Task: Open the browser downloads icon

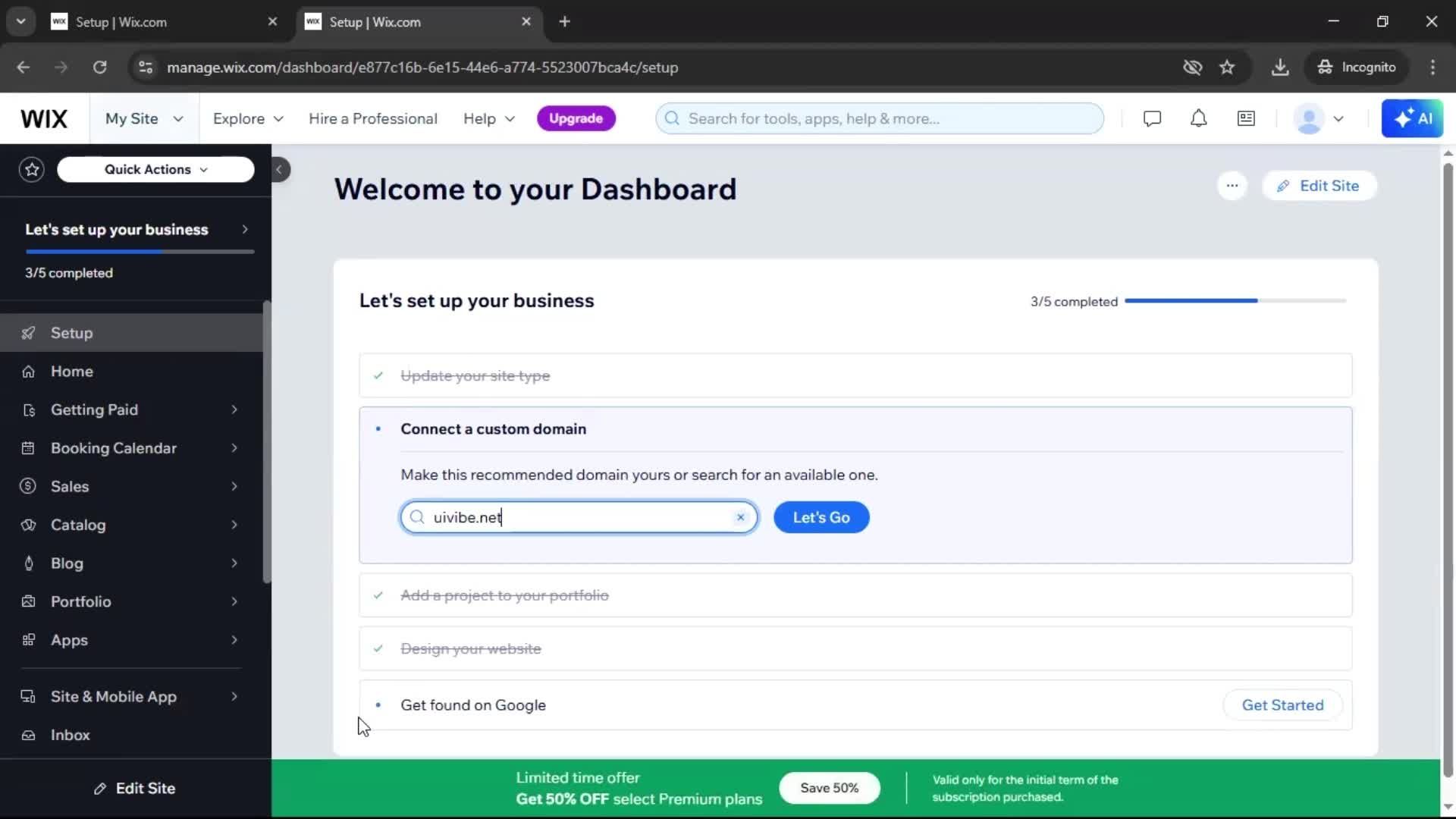Action: (1280, 67)
